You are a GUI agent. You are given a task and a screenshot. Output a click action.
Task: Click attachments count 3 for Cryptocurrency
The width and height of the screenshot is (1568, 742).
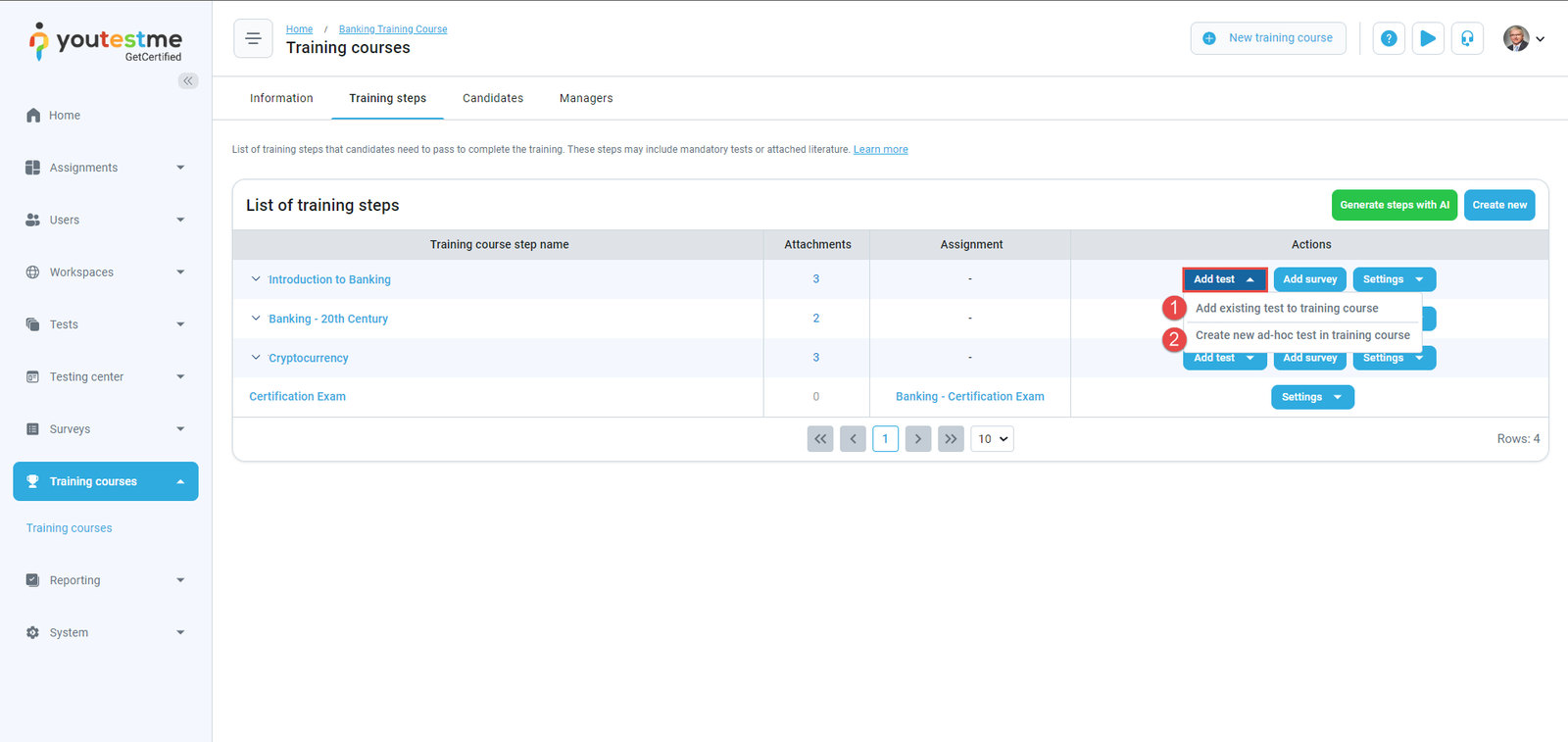click(816, 358)
